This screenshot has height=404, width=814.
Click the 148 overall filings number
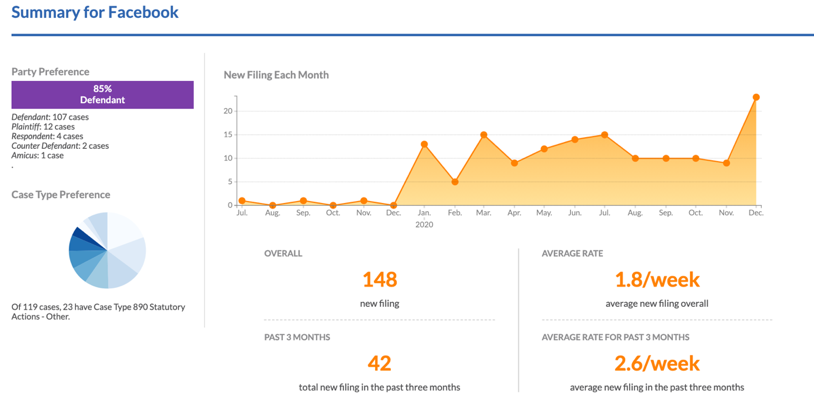[379, 279]
